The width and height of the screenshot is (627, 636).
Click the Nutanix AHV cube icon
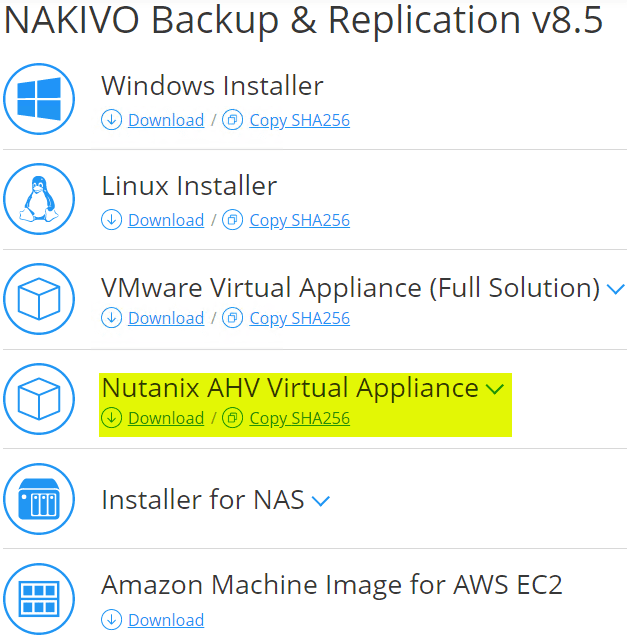39,399
